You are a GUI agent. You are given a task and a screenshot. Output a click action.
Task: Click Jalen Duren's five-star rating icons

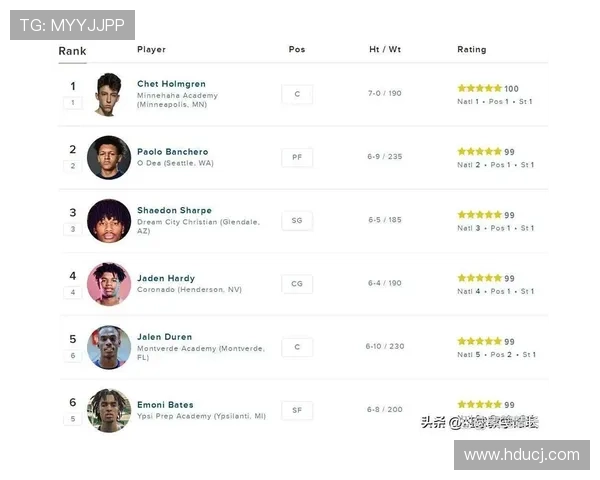coord(480,341)
